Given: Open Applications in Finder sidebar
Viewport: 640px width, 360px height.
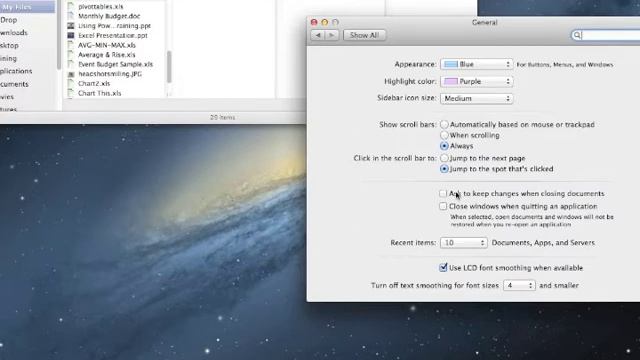Looking at the screenshot, I should [x=16, y=71].
